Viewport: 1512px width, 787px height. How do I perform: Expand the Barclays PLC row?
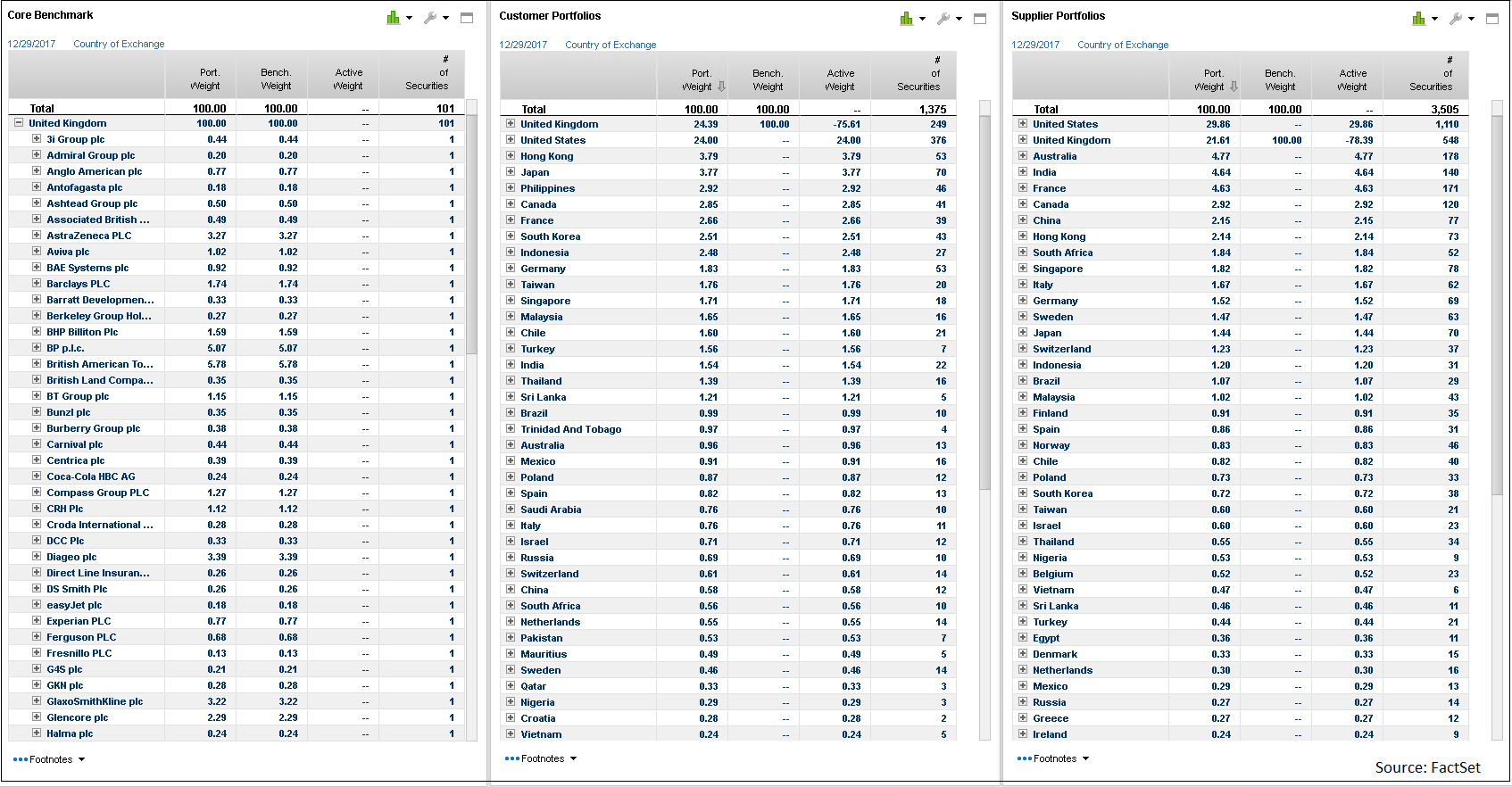[37, 284]
